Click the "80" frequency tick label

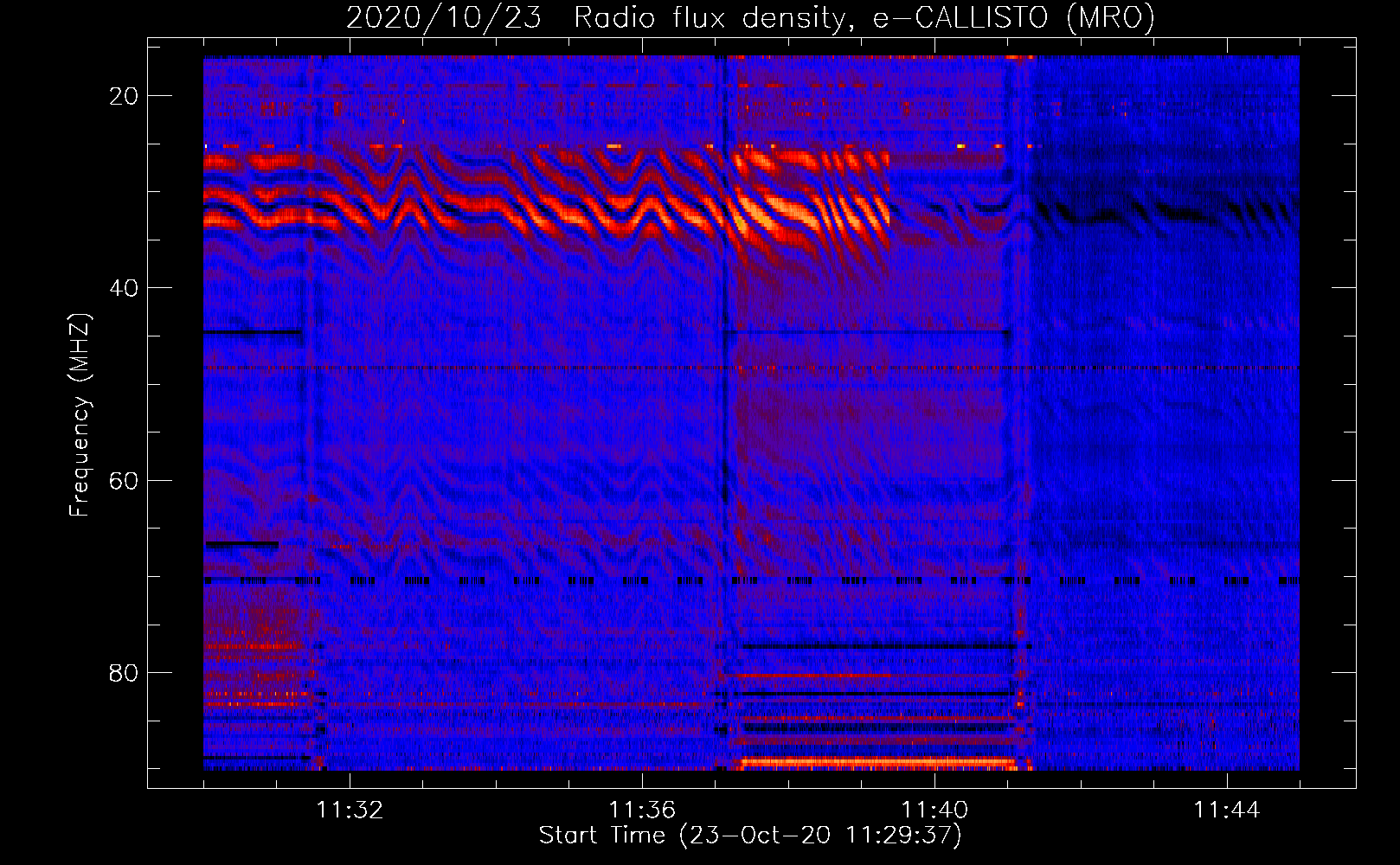pos(124,672)
